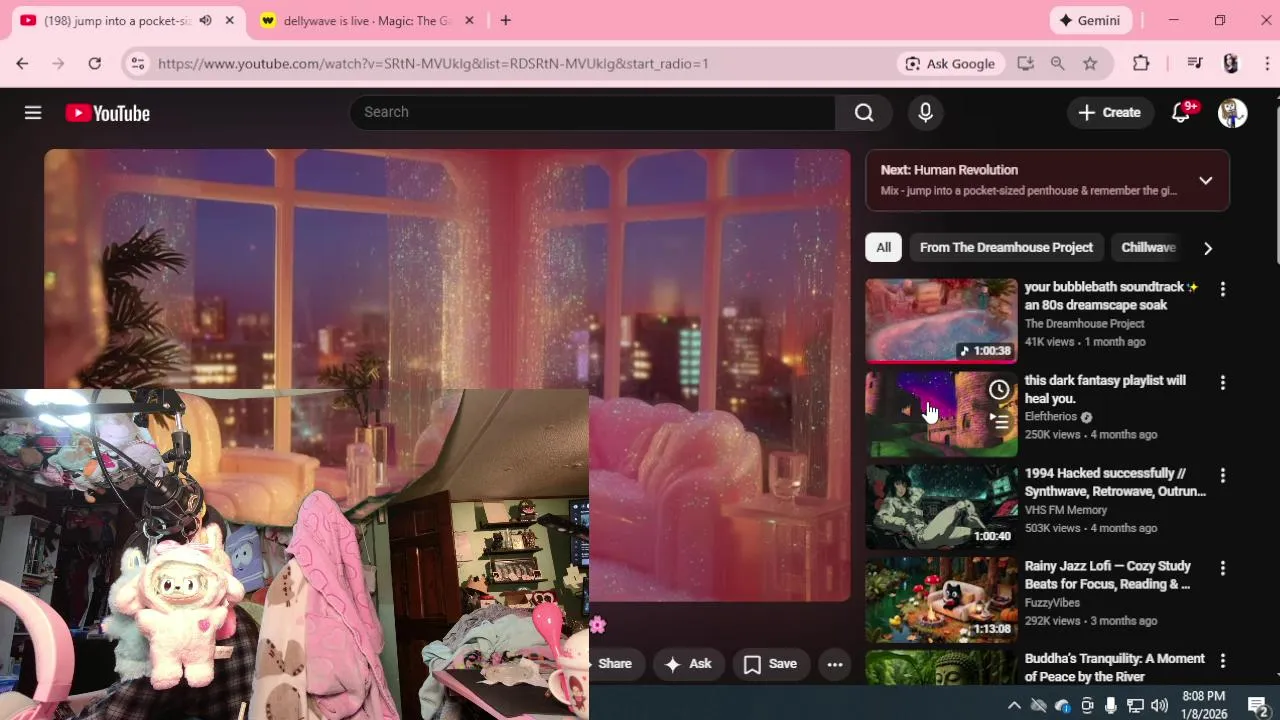
Task: Open the taskbar network icon
Action: coord(1135,706)
